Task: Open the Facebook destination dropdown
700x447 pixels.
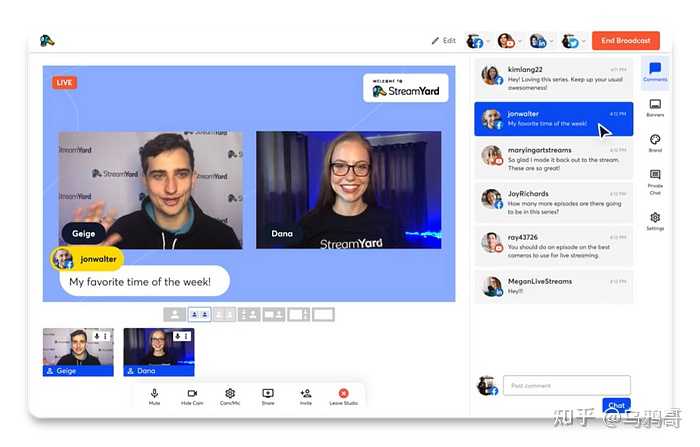Action: (x=478, y=41)
